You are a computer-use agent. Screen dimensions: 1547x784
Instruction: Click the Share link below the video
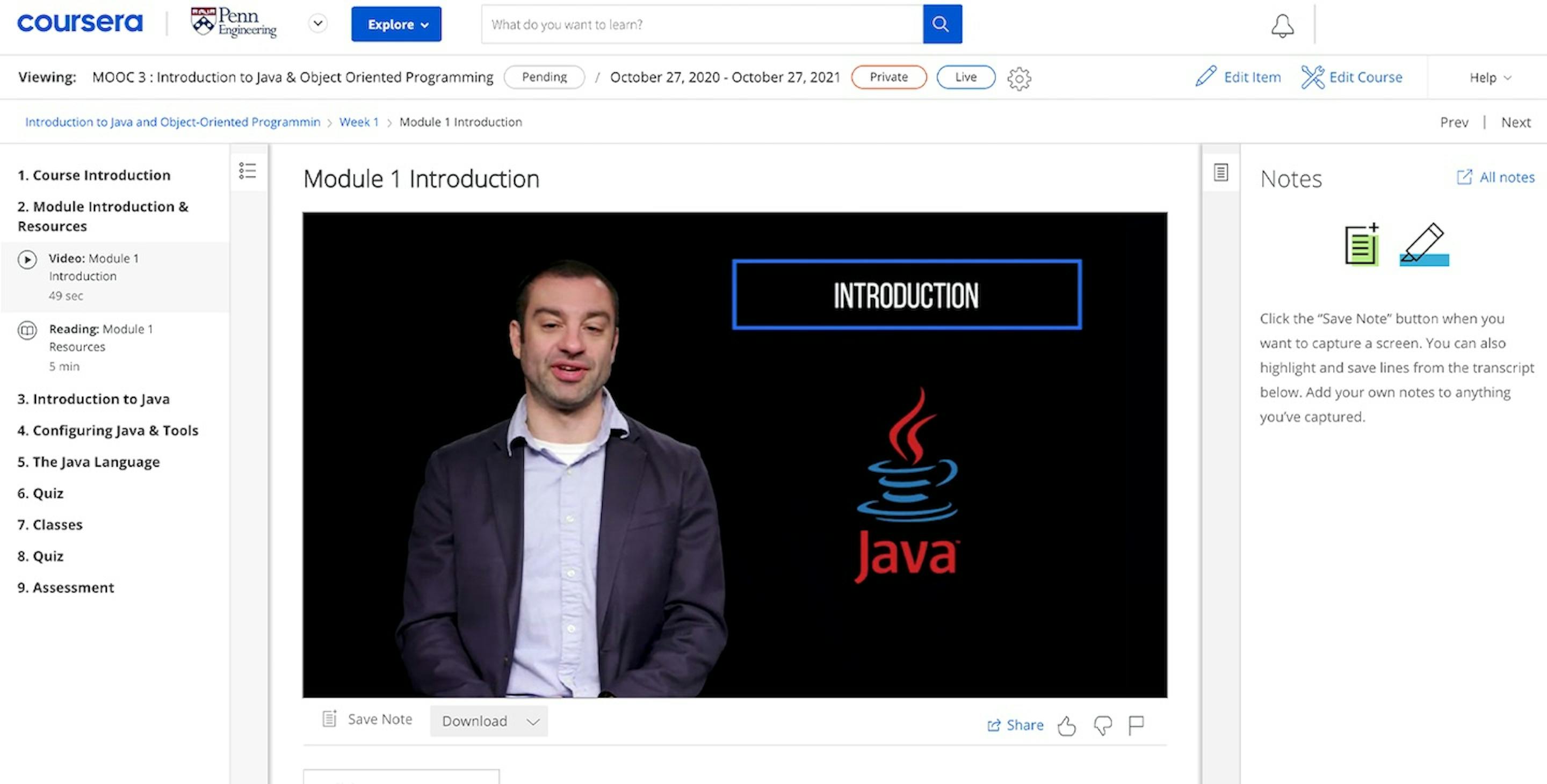(x=1016, y=725)
